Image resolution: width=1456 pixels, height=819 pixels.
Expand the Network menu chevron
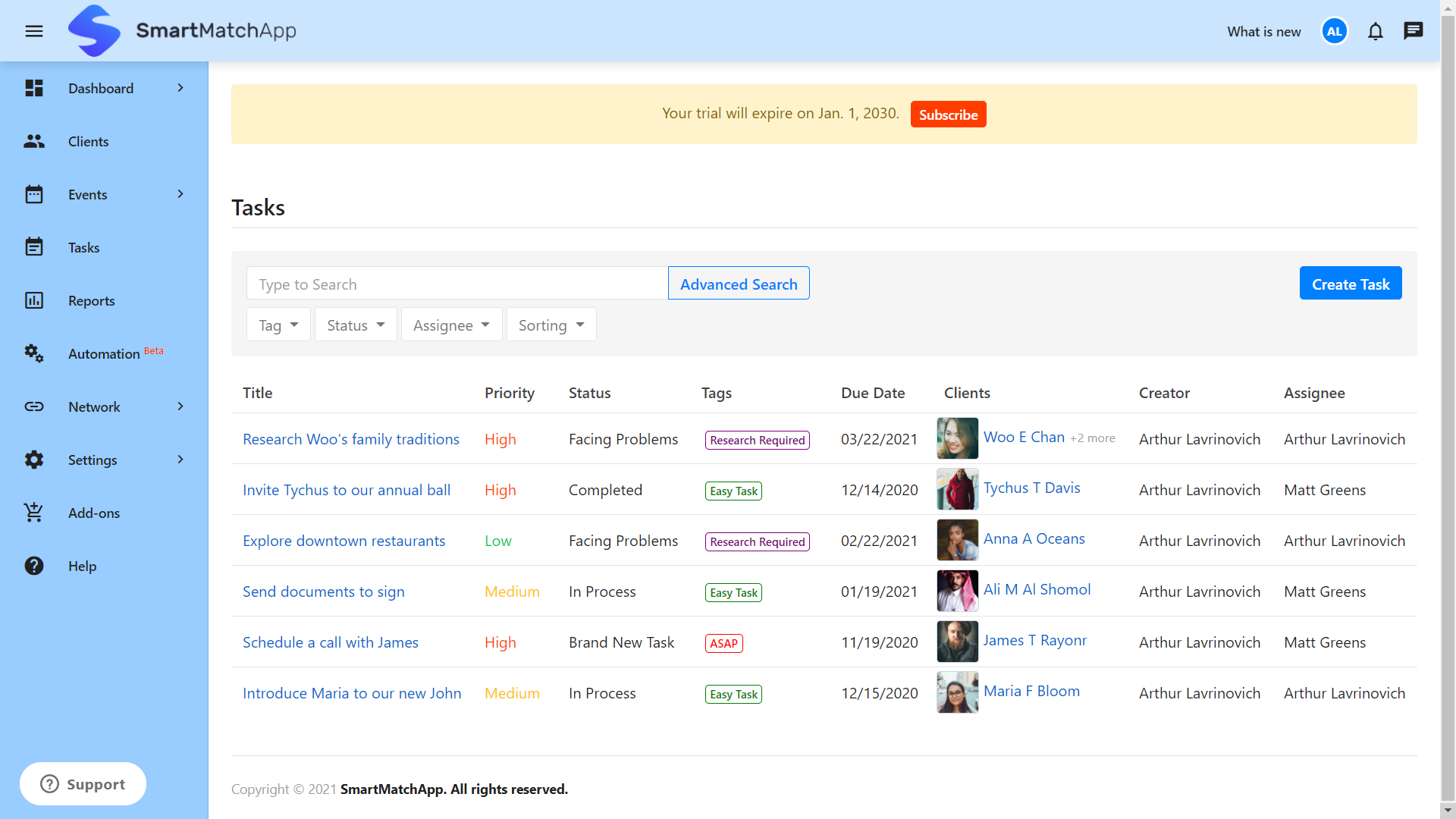(180, 406)
